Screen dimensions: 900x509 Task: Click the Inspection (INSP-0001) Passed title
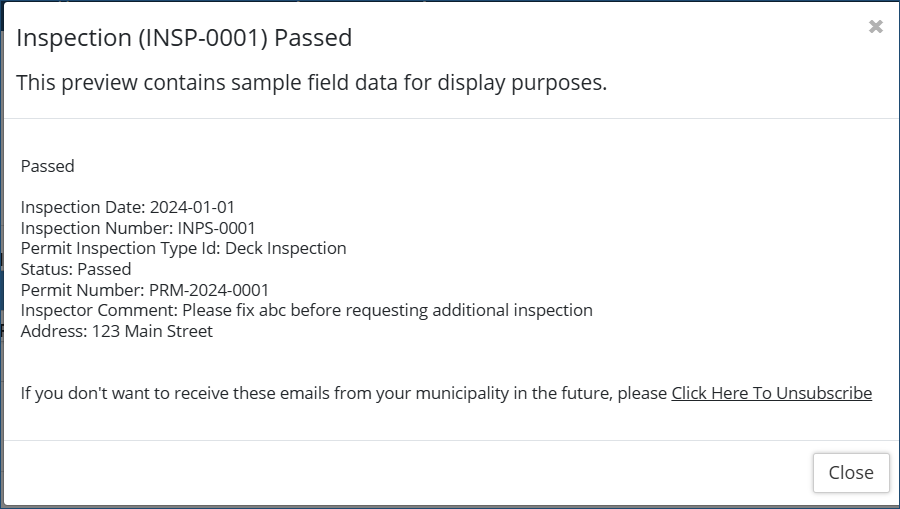[x=184, y=38]
